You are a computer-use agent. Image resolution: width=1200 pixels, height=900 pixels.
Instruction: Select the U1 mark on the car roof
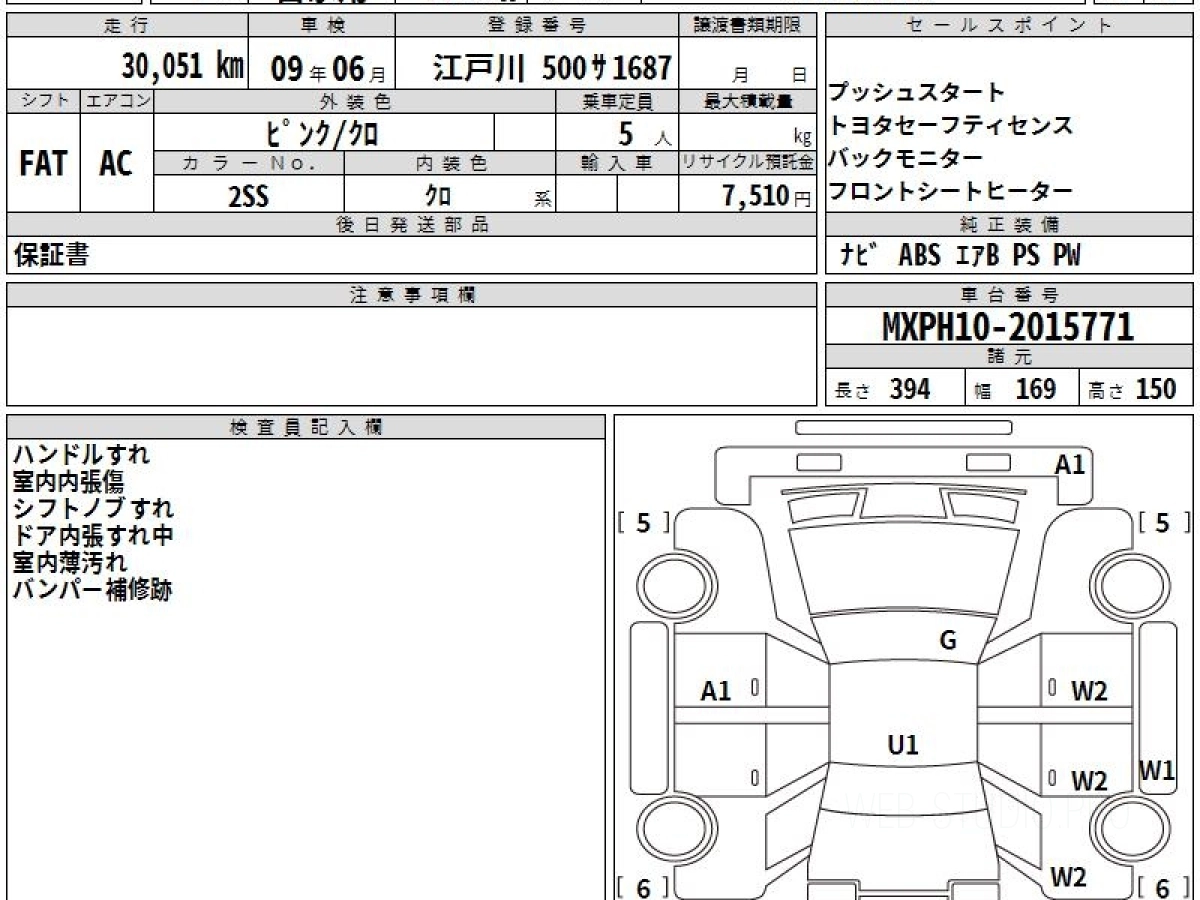click(x=903, y=745)
